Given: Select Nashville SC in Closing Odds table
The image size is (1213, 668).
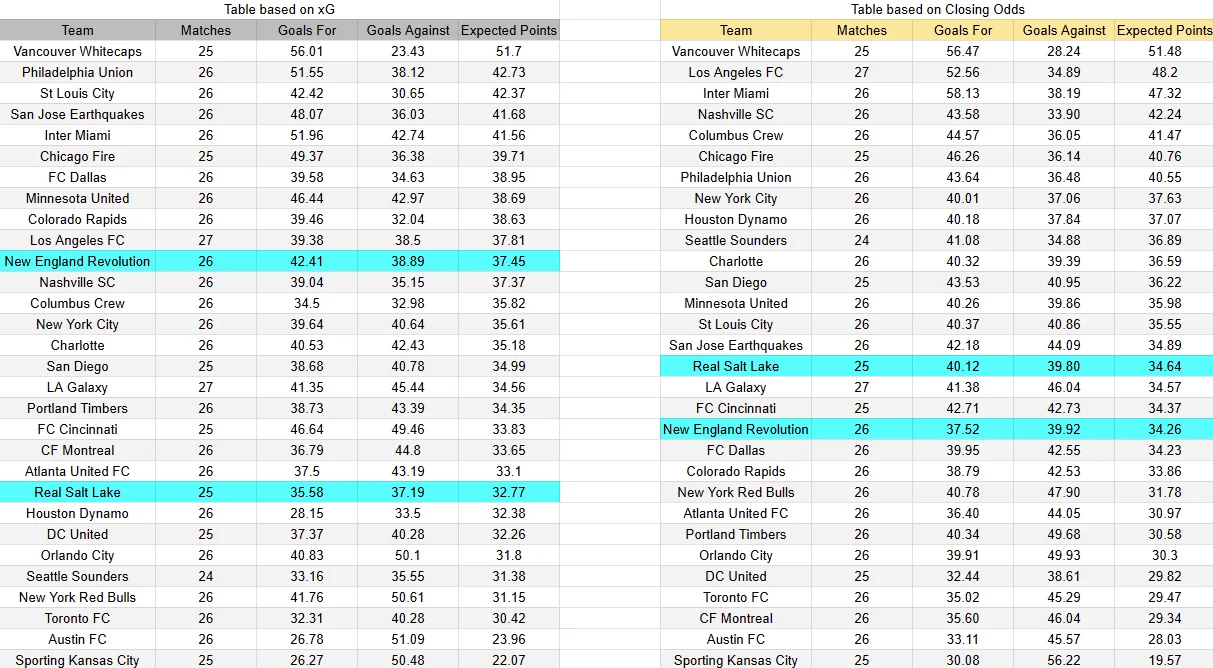Looking at the screenshot, I should [736, 114].
